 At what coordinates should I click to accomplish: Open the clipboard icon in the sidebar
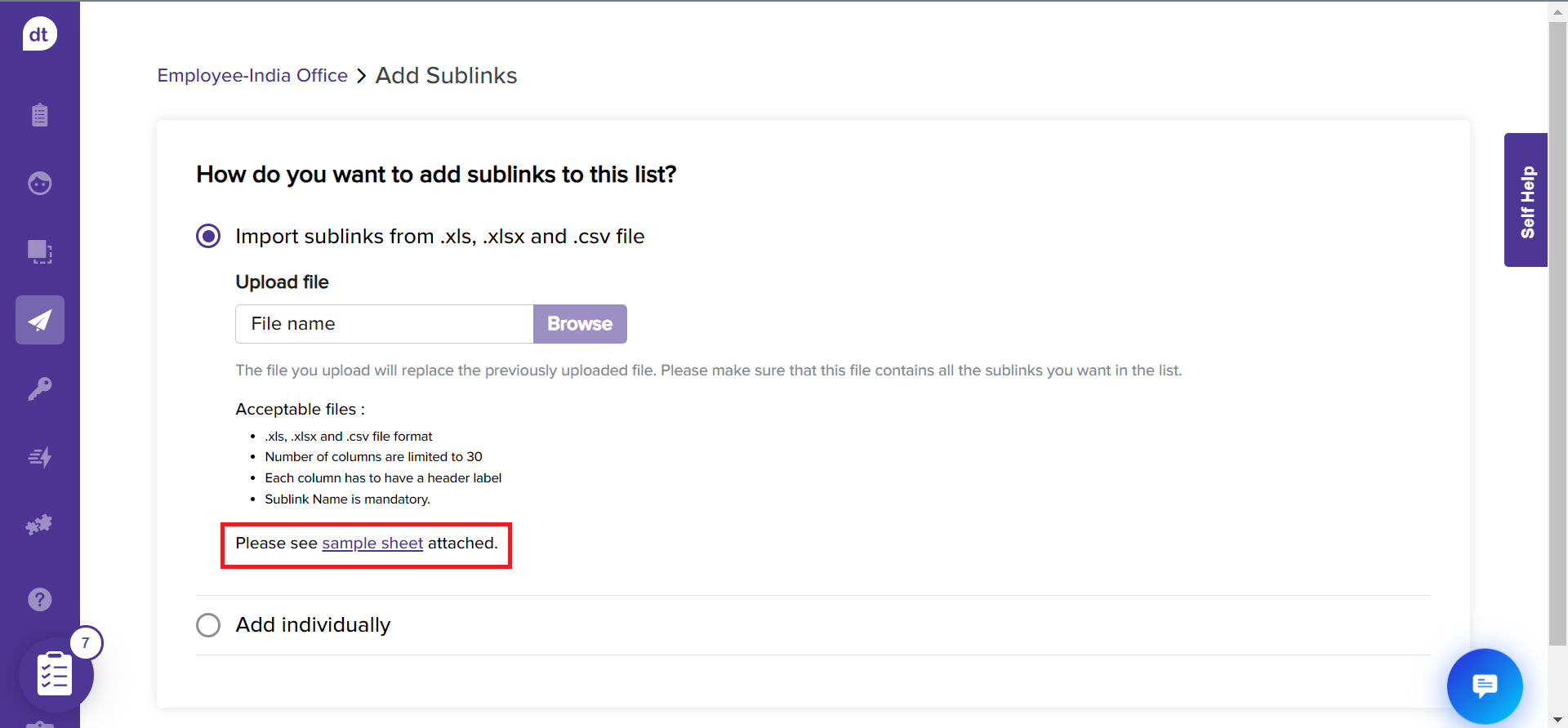39,115
